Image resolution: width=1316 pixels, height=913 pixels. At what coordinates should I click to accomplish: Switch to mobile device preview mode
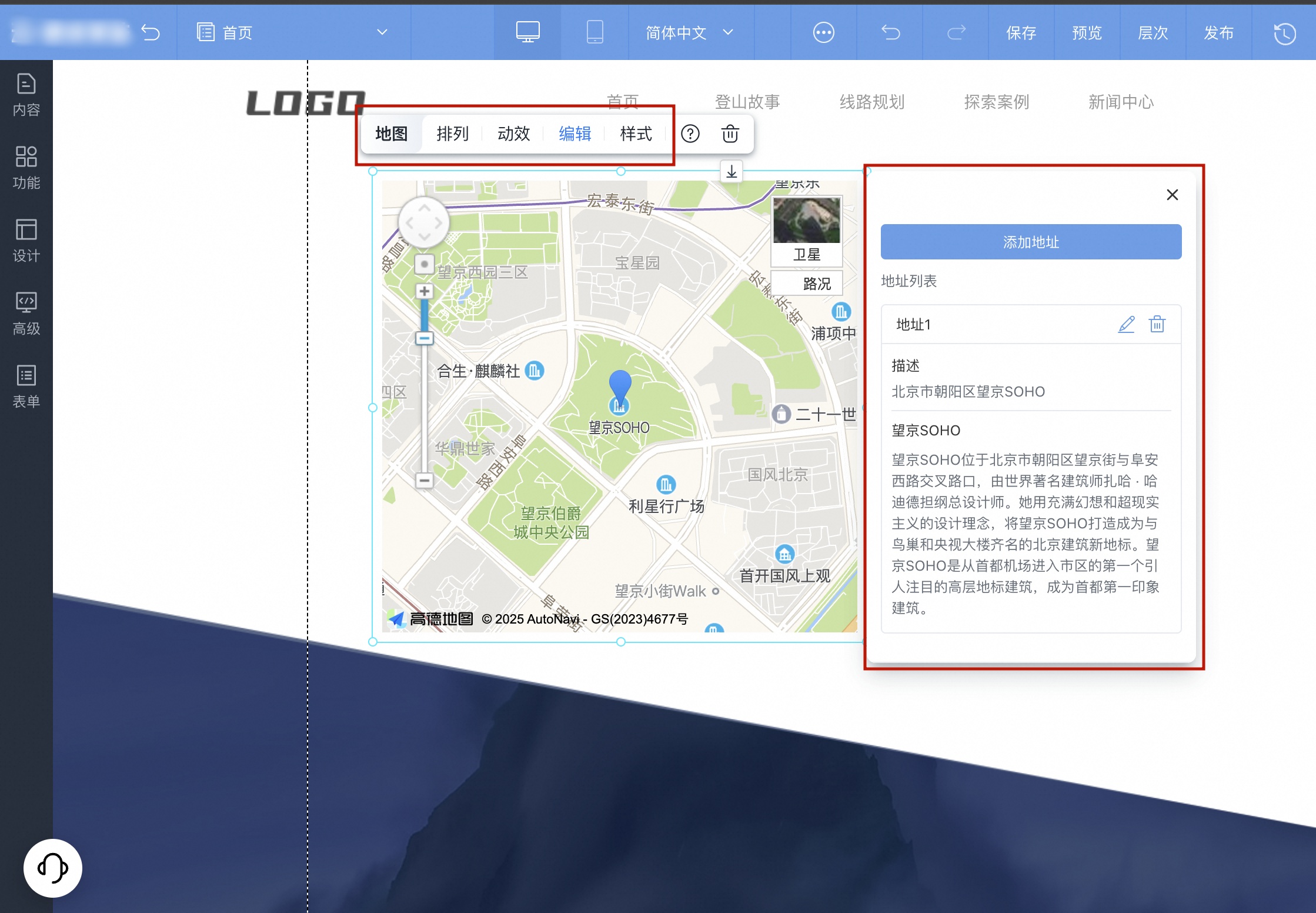(594, 32)
